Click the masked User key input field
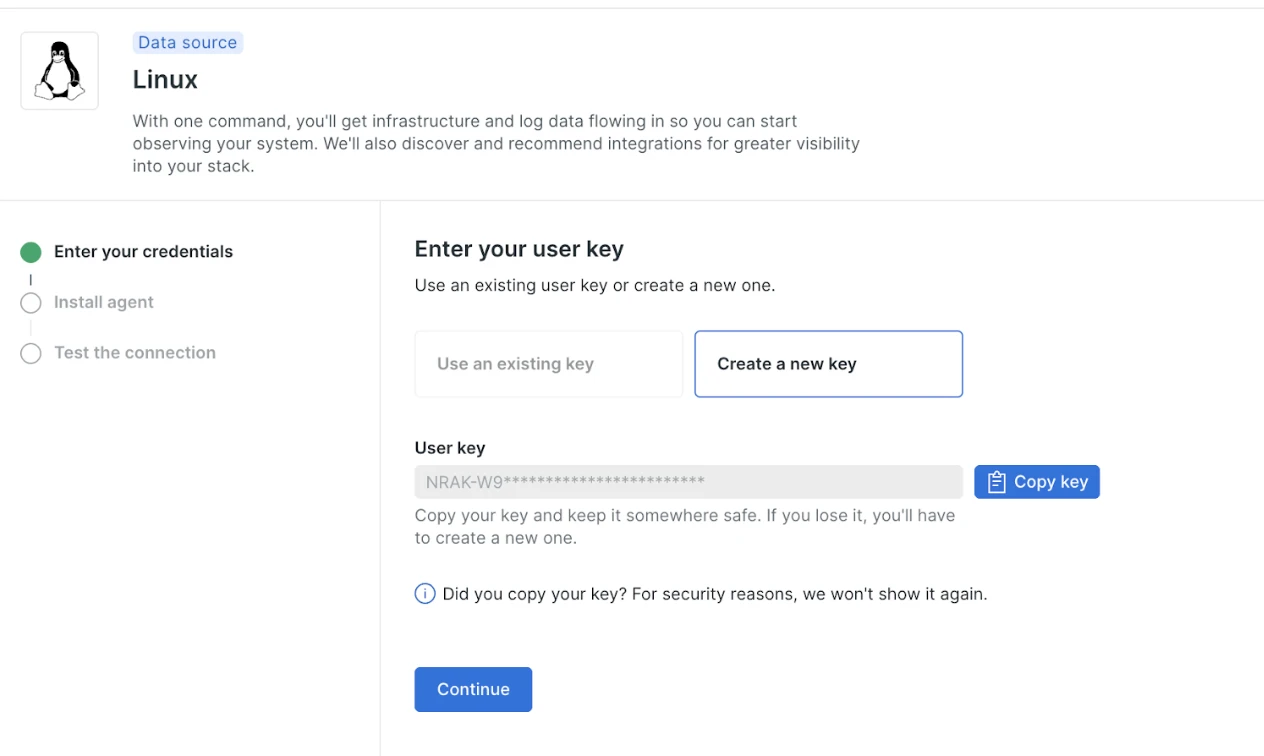Image resolution: width=1264 pixels, height=756 pixels. [689, 482]
